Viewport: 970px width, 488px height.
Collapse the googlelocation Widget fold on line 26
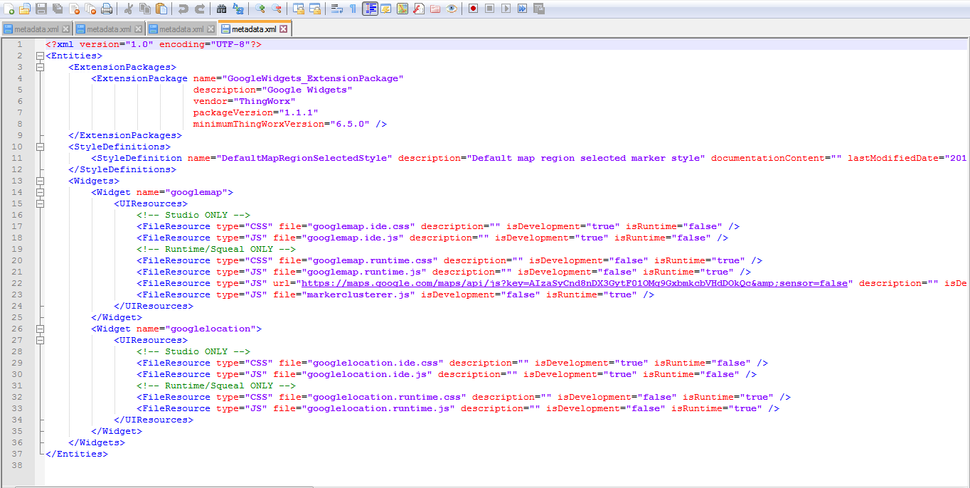pyautogui.click(x=39, y=327)
